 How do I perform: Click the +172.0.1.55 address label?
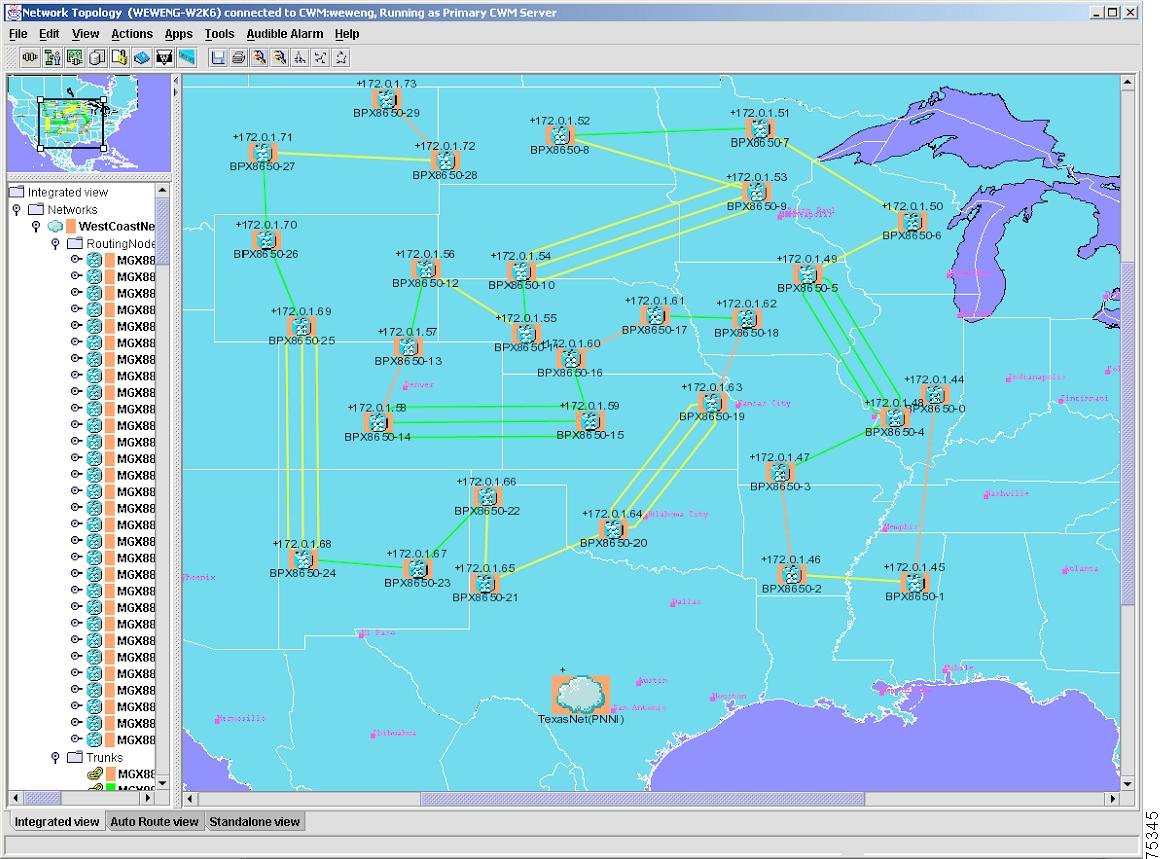526,317
